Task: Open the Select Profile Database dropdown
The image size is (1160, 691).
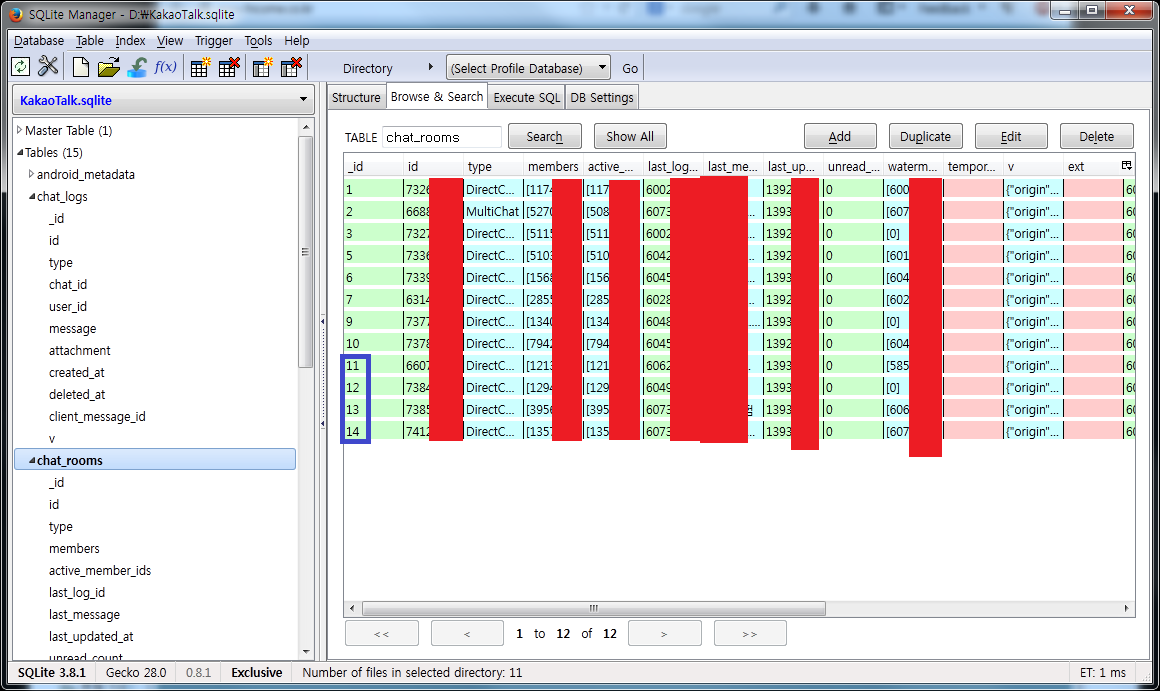Action: click(x=528, y=68)
